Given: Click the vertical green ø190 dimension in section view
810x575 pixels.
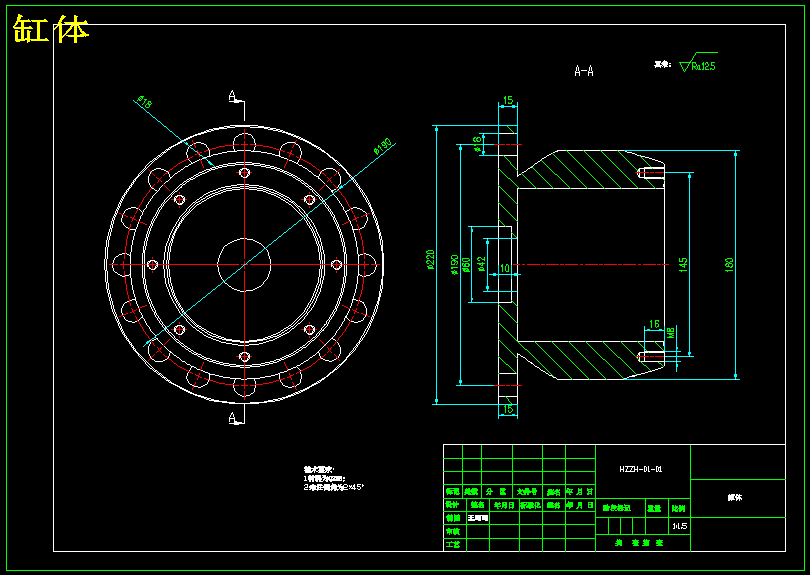Looking at the screenshot, I should (455, 265).
